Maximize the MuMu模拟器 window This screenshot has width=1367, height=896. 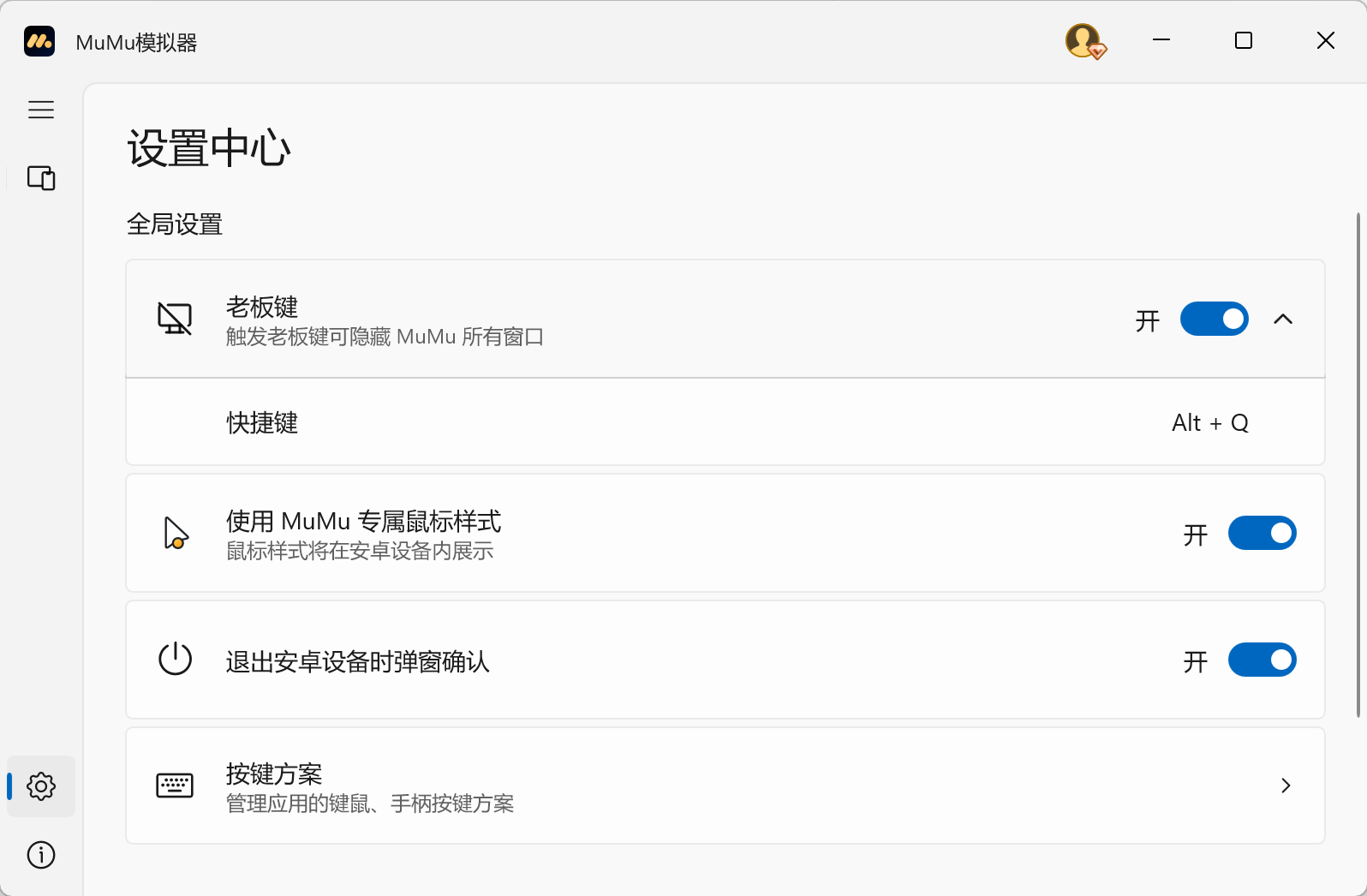(x=1244, y=41)
